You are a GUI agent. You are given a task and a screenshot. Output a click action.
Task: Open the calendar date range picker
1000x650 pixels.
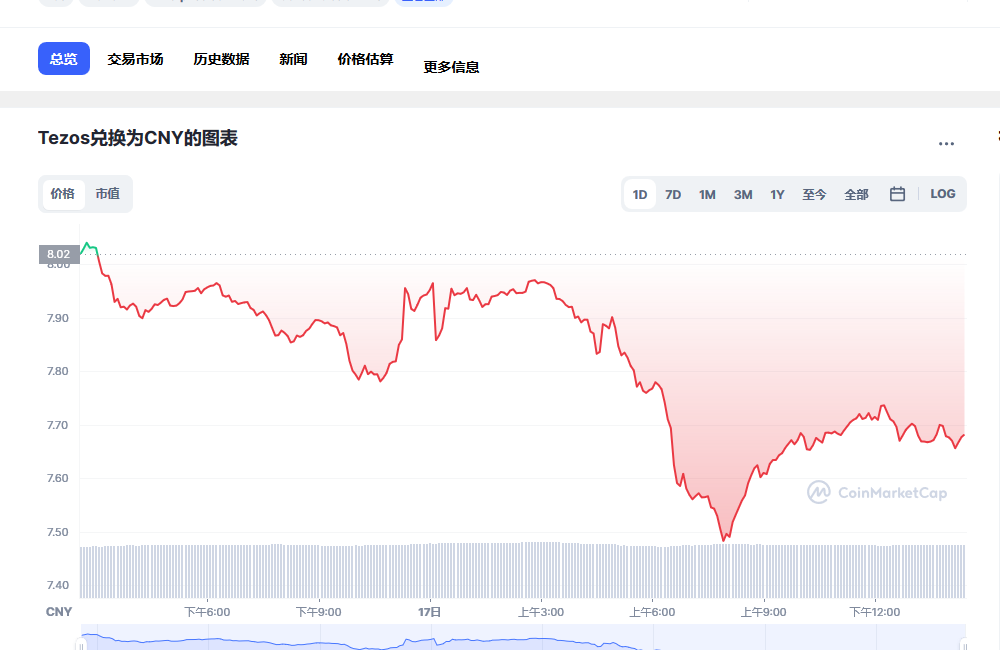coord(897,194)
